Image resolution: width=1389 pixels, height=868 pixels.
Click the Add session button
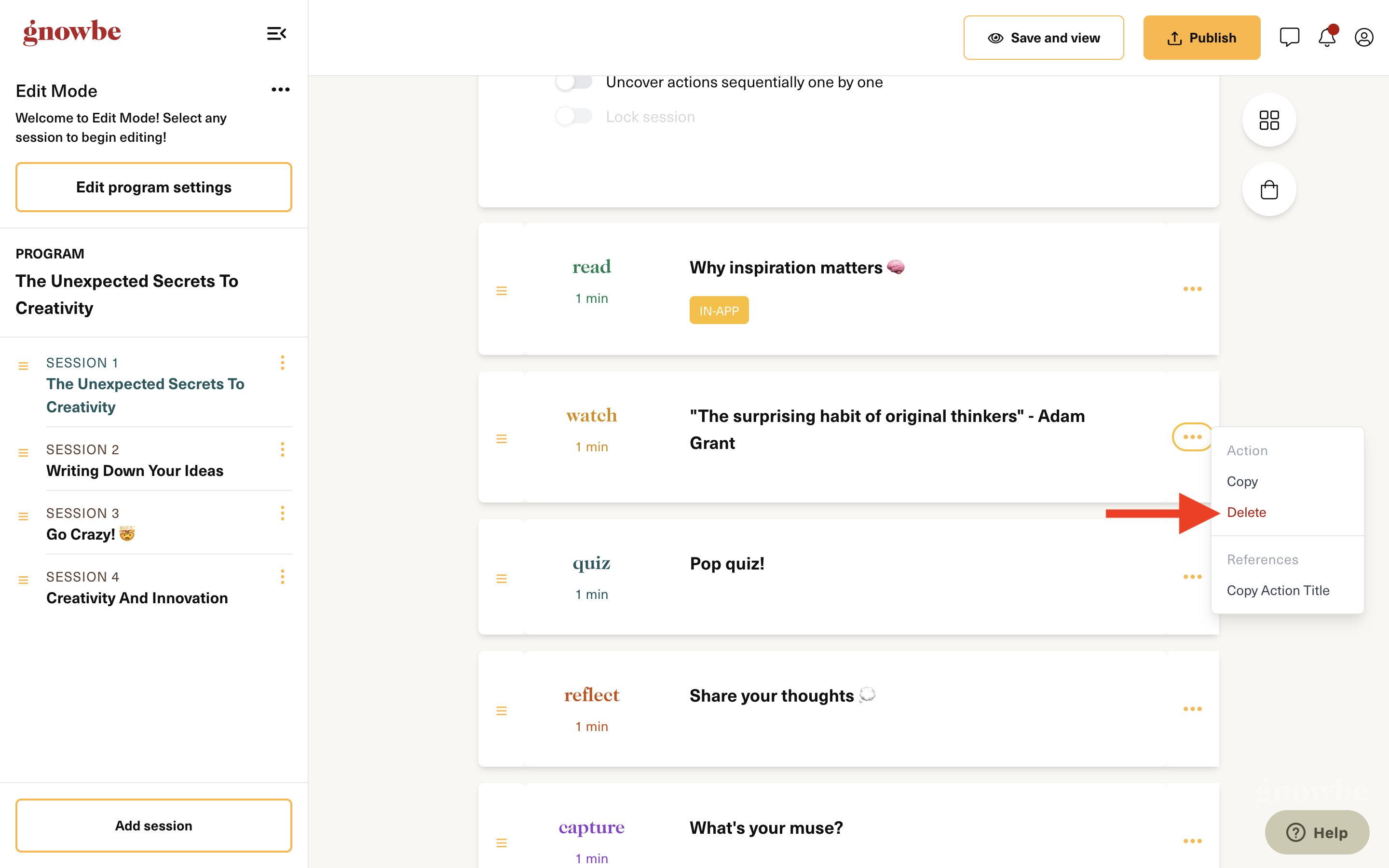click(x=154, y=826)
